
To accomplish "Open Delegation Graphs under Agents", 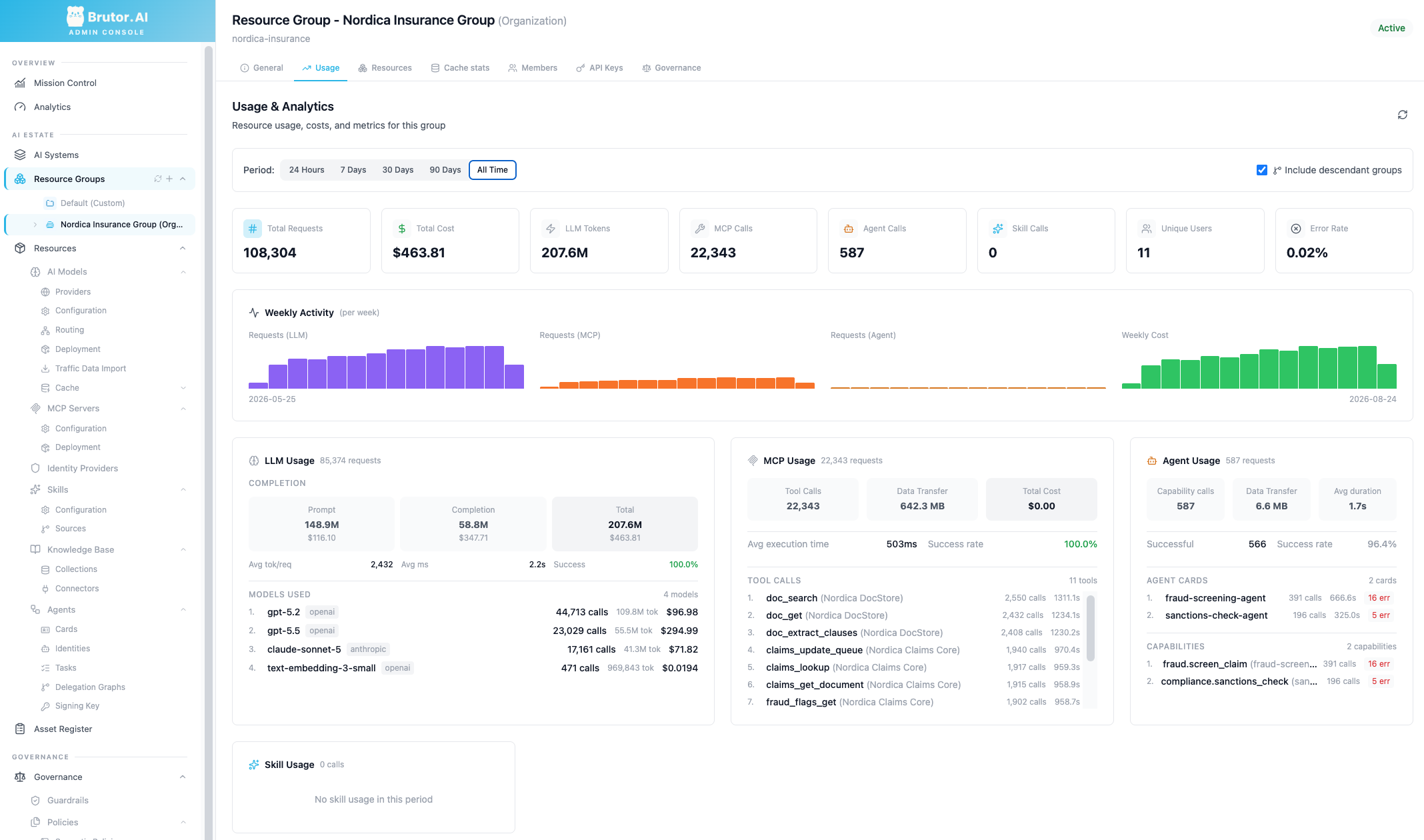I will pyautogui.click(x=90, y=687).
